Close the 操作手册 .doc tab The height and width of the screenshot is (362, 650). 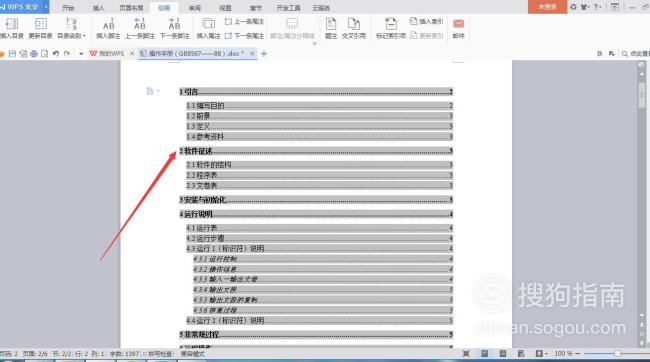tap(252, 53)
